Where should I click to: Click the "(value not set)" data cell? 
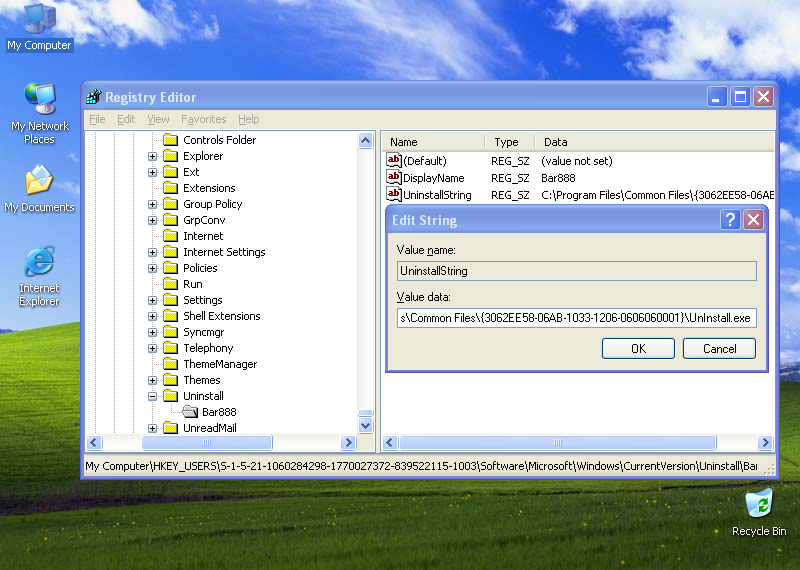(577, 161)
